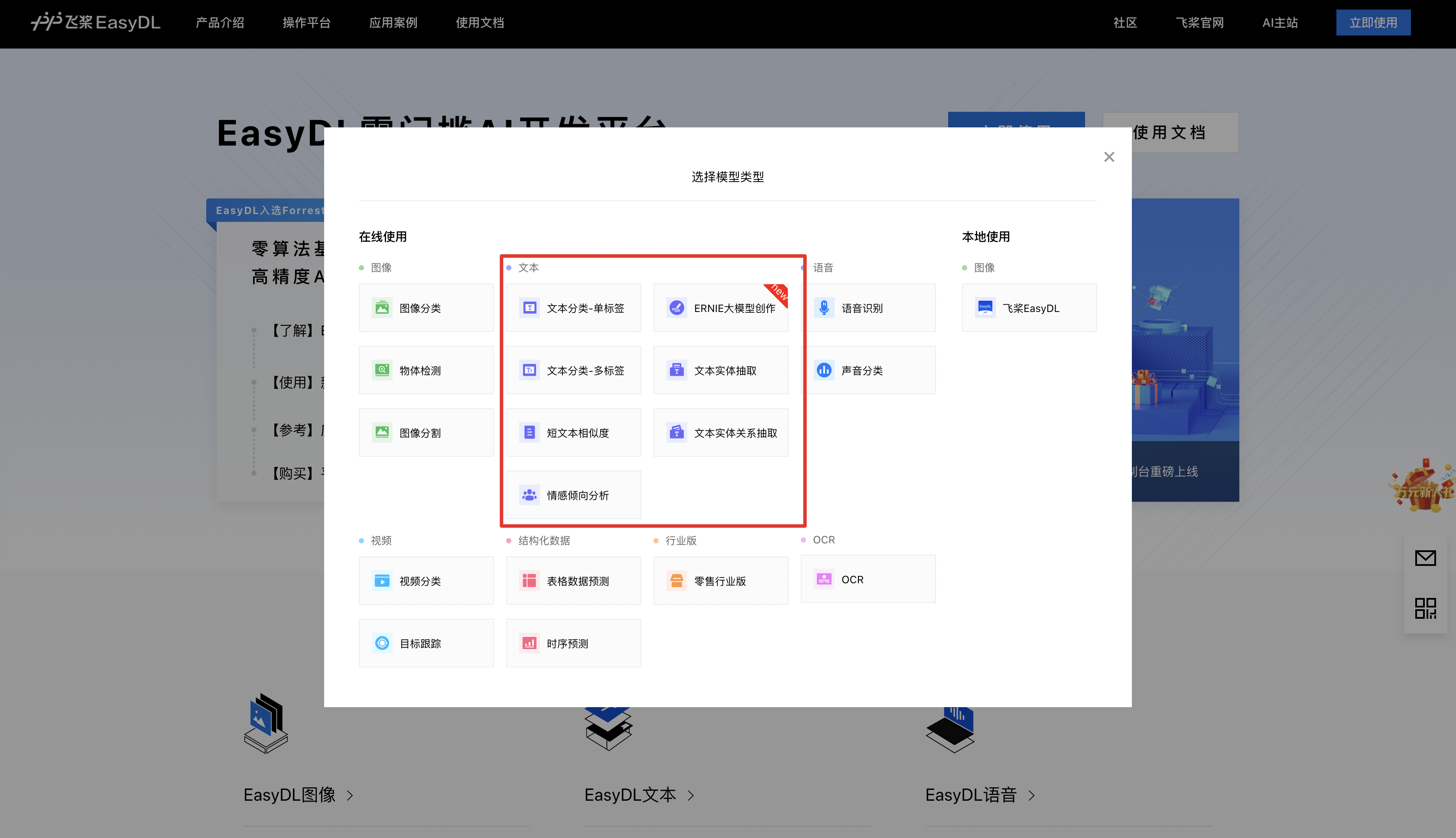Select the 文本实体抽取 icon
The image size is (1456, 838).
click(676, 370)
